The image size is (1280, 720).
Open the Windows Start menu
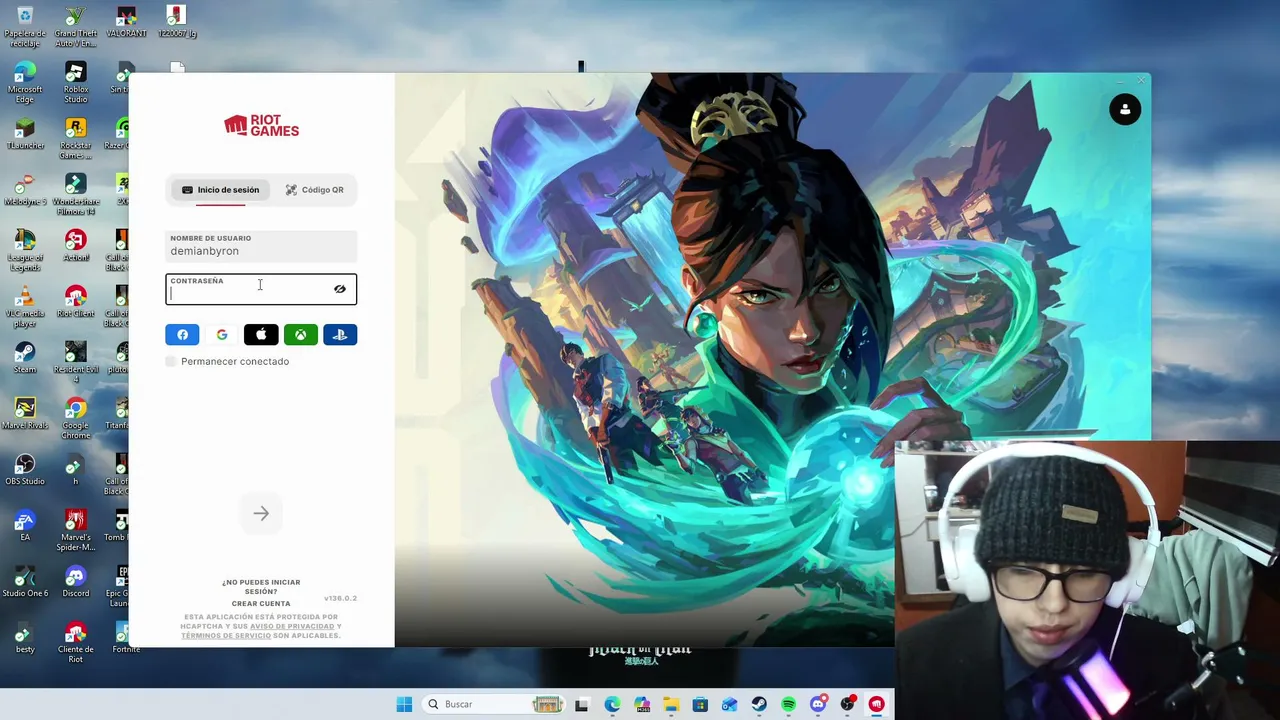[404, 705]
